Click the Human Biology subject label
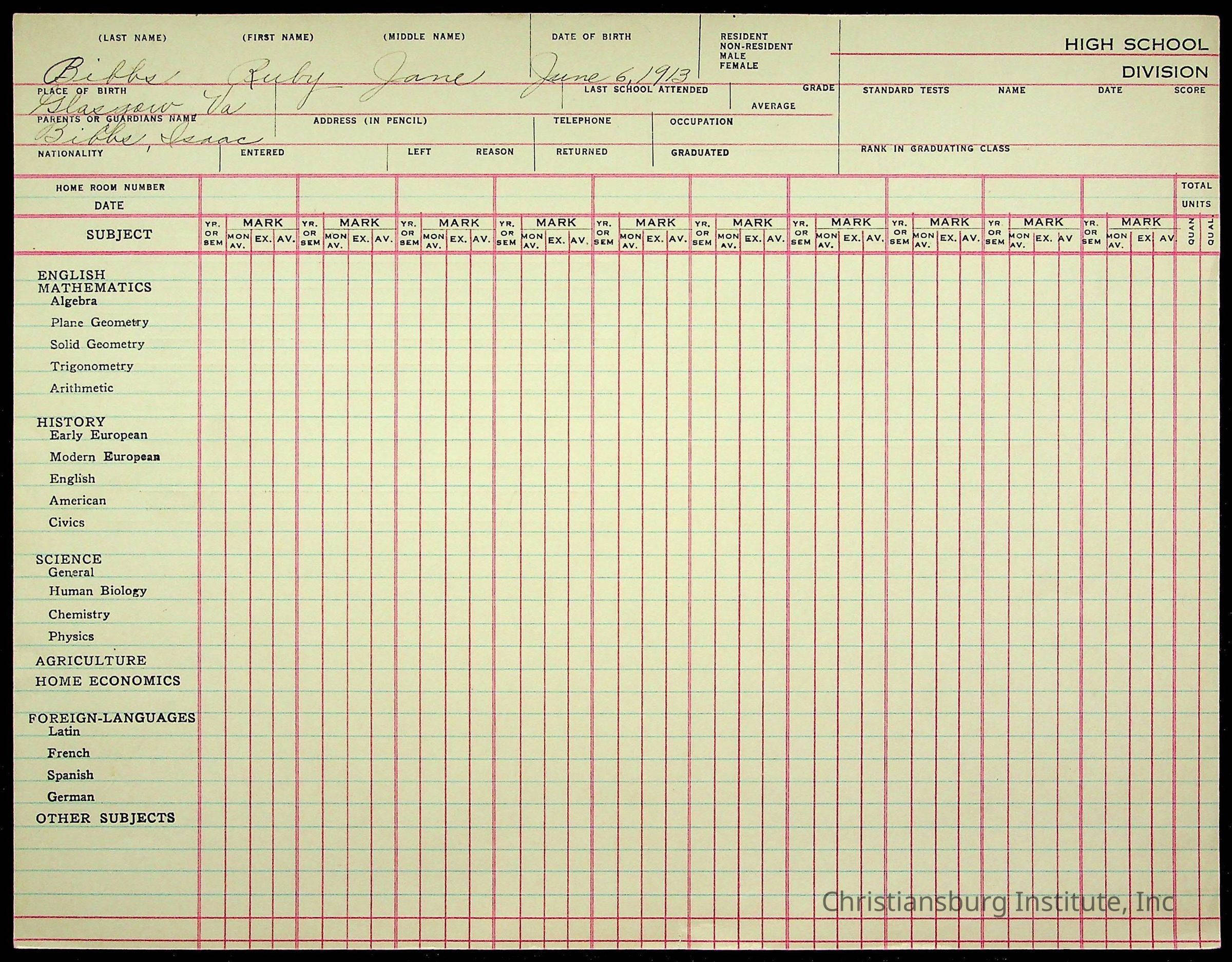1232x962 pixels. (98, 591)
